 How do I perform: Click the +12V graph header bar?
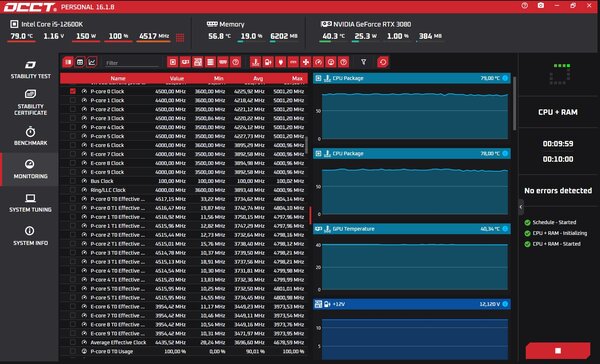[x=412, y=304]
